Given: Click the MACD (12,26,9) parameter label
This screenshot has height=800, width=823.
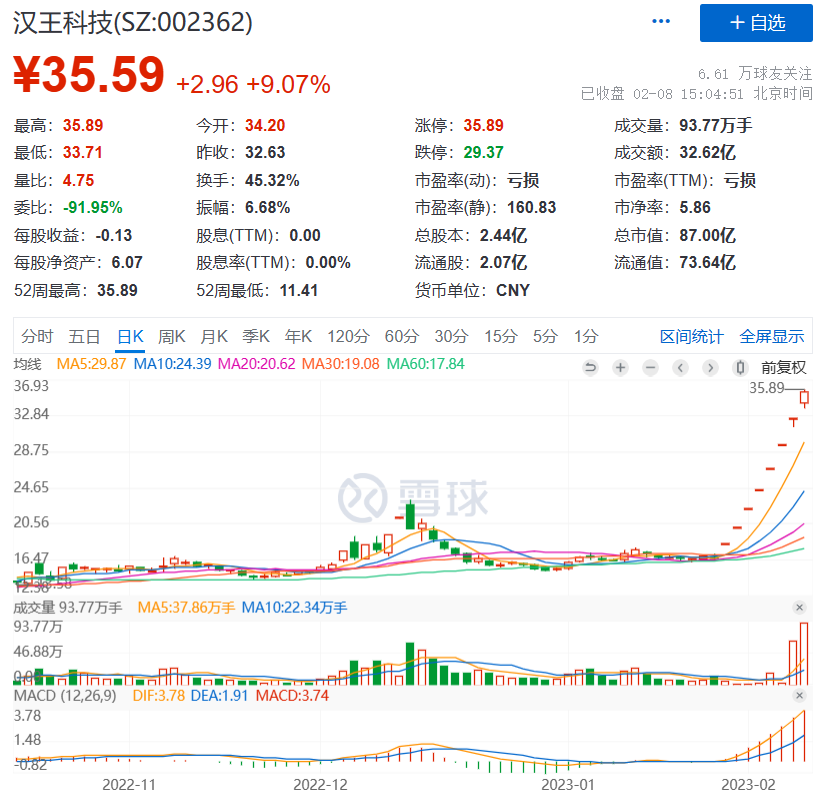Looking at the screenshot, I should coord(65,696).
